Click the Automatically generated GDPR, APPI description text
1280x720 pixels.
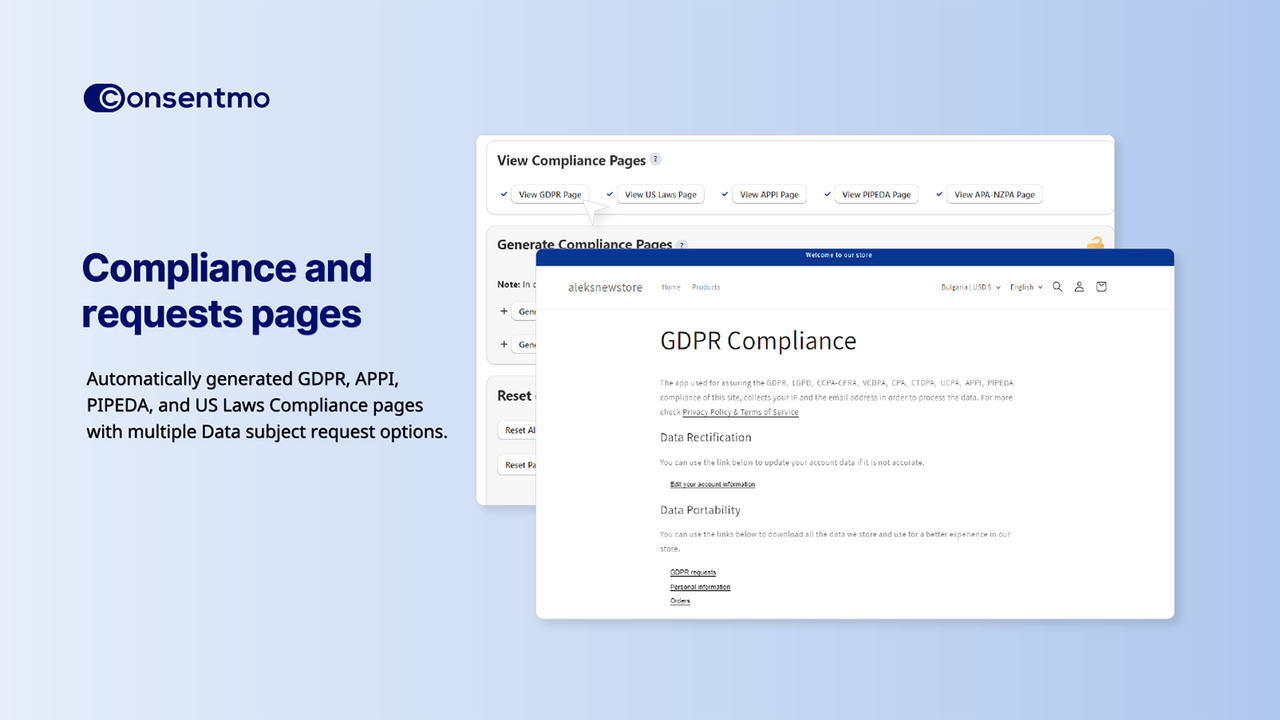[x=267, y=406]
